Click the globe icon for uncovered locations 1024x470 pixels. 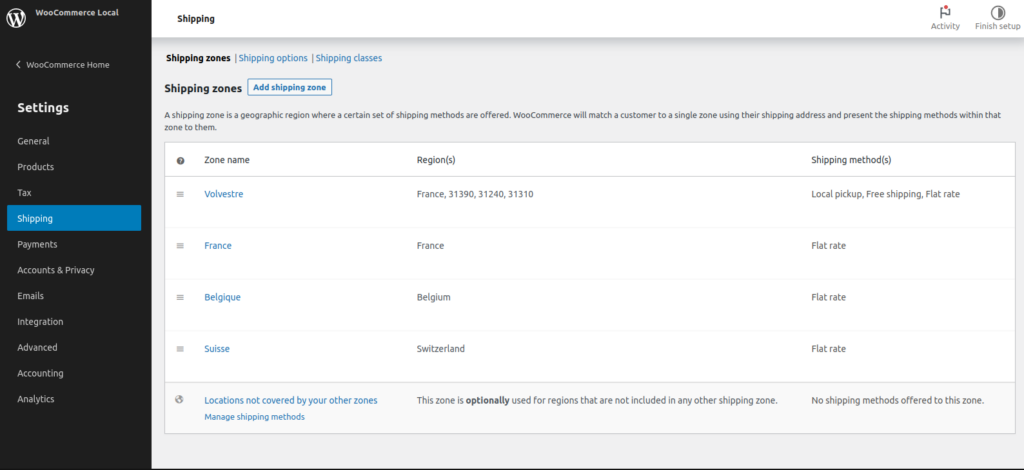coord(180,400)
